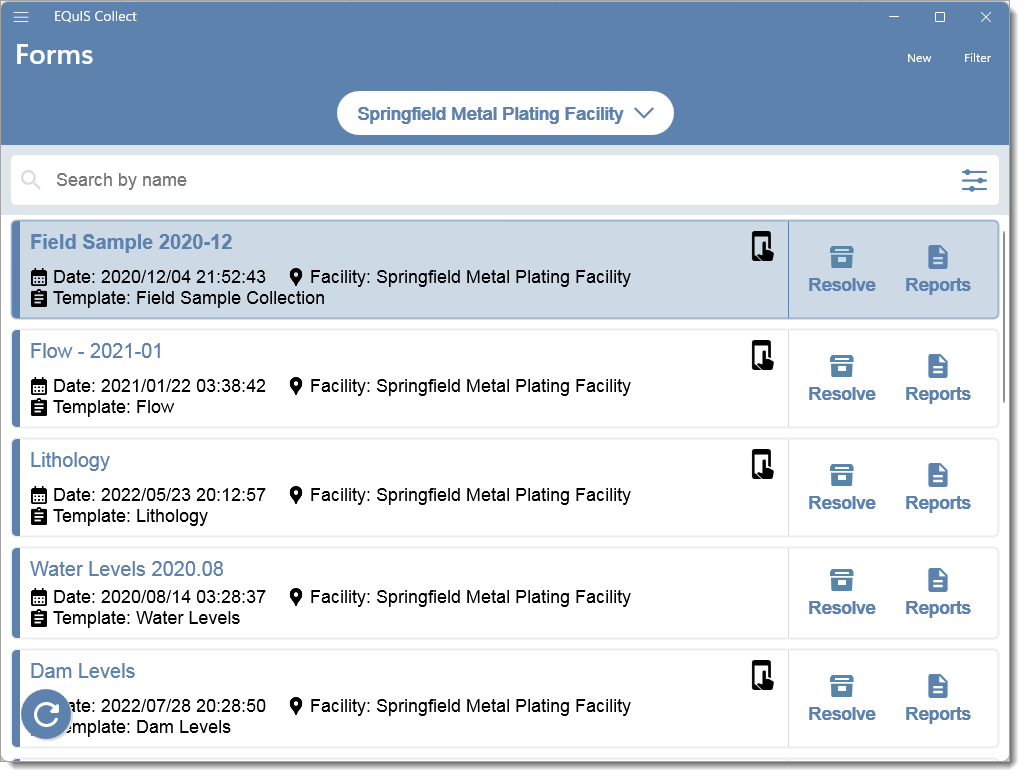Resolve the Lithology form
Image resolution: width=1025 pixels, height=777 pixels.
(842, 488)
